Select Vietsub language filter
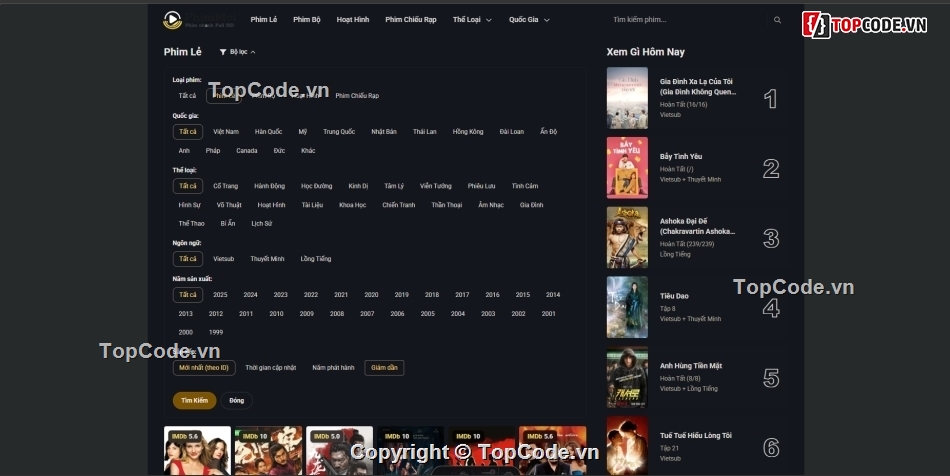The width and height of the screenshot is (950, 476). (x=224, y=259)
